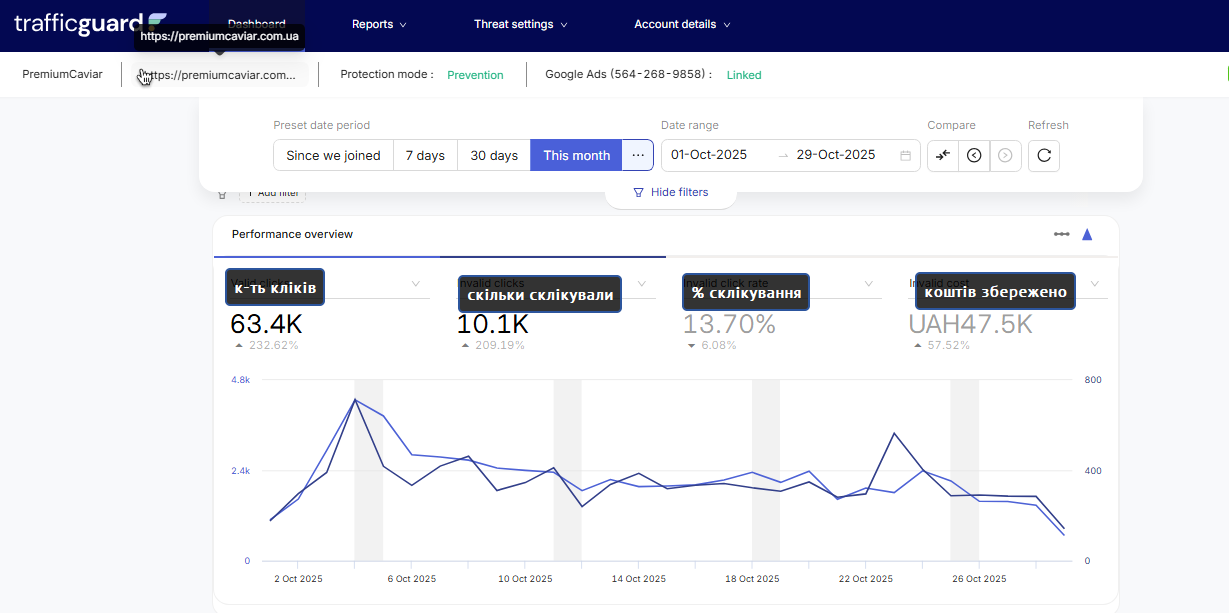
Task: Click the chart options icon in Performance overview
Action: tap(1061, 234)
